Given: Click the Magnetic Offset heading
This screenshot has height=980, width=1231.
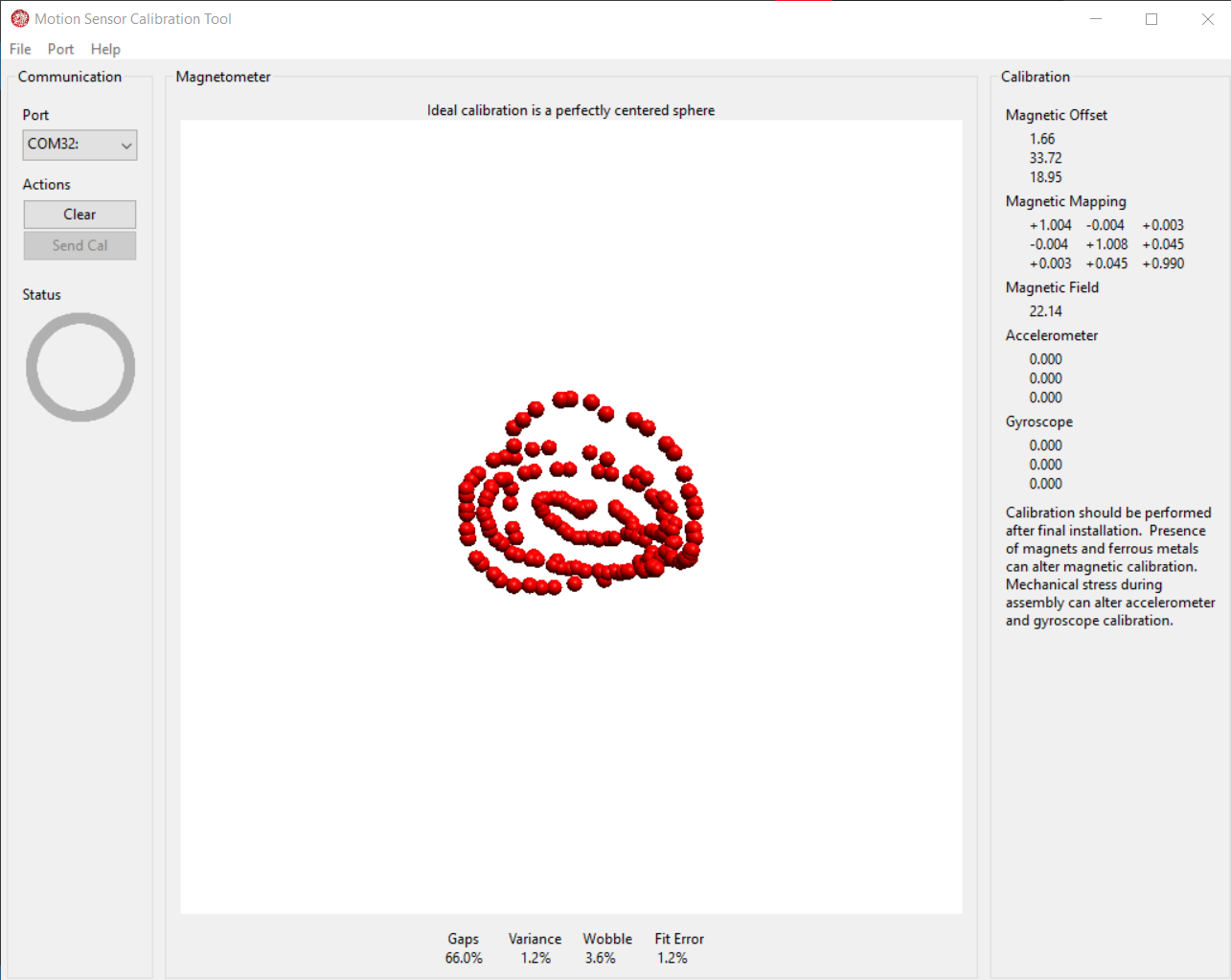Looking at the screenshot, I should pyautogui.click(x=1057, y=115).
